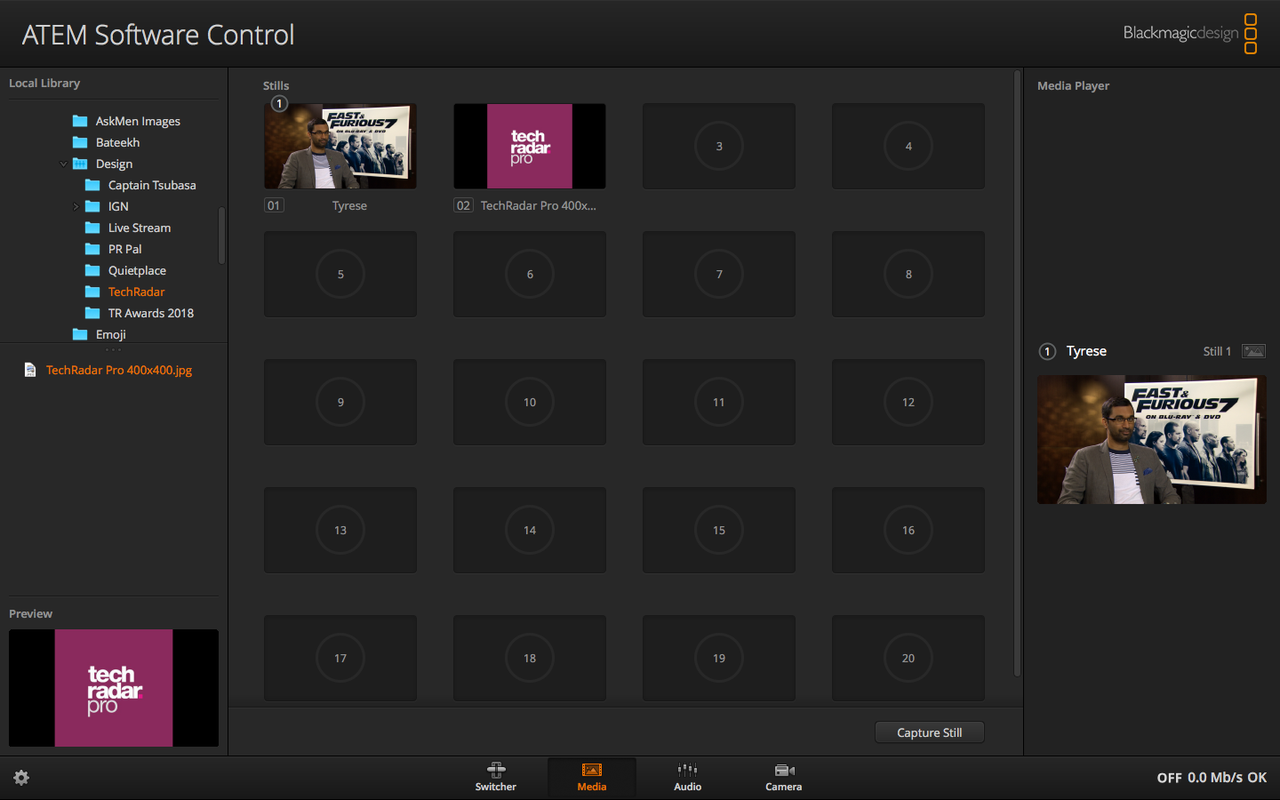This screenshot has width=1280, height=800.
Task: Select empty still slot 18
Action: (530, 658)
